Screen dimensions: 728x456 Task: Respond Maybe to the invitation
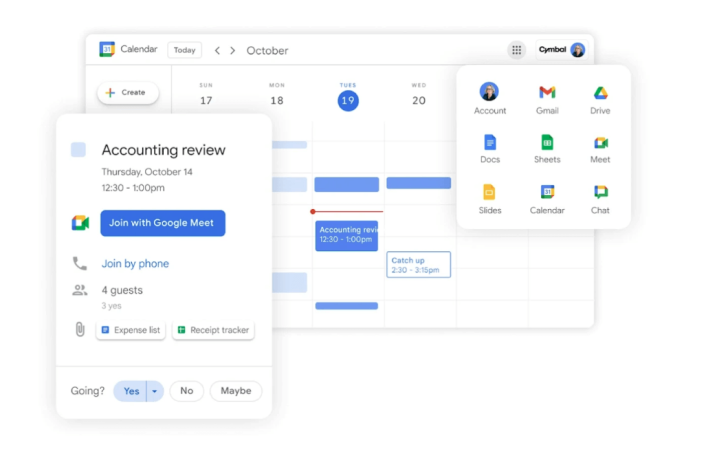(236, 391)
